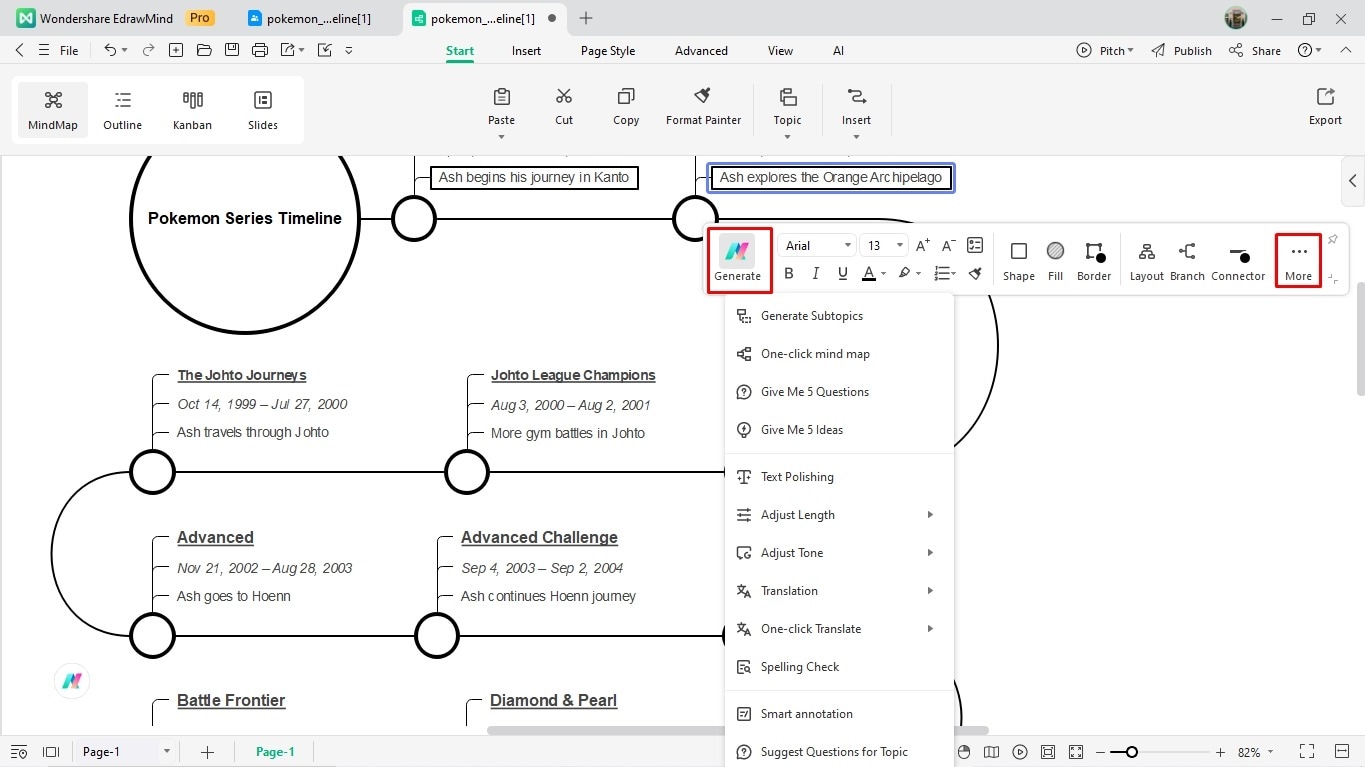Click the zoom slider handle
Viewport: 1365px width, 767px height.
tap(1131, 752)
